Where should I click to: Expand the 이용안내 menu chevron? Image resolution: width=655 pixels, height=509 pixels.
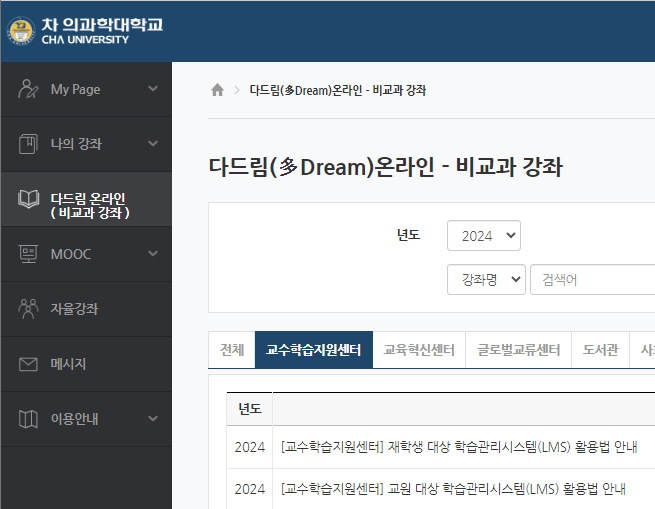coord(152,419)
